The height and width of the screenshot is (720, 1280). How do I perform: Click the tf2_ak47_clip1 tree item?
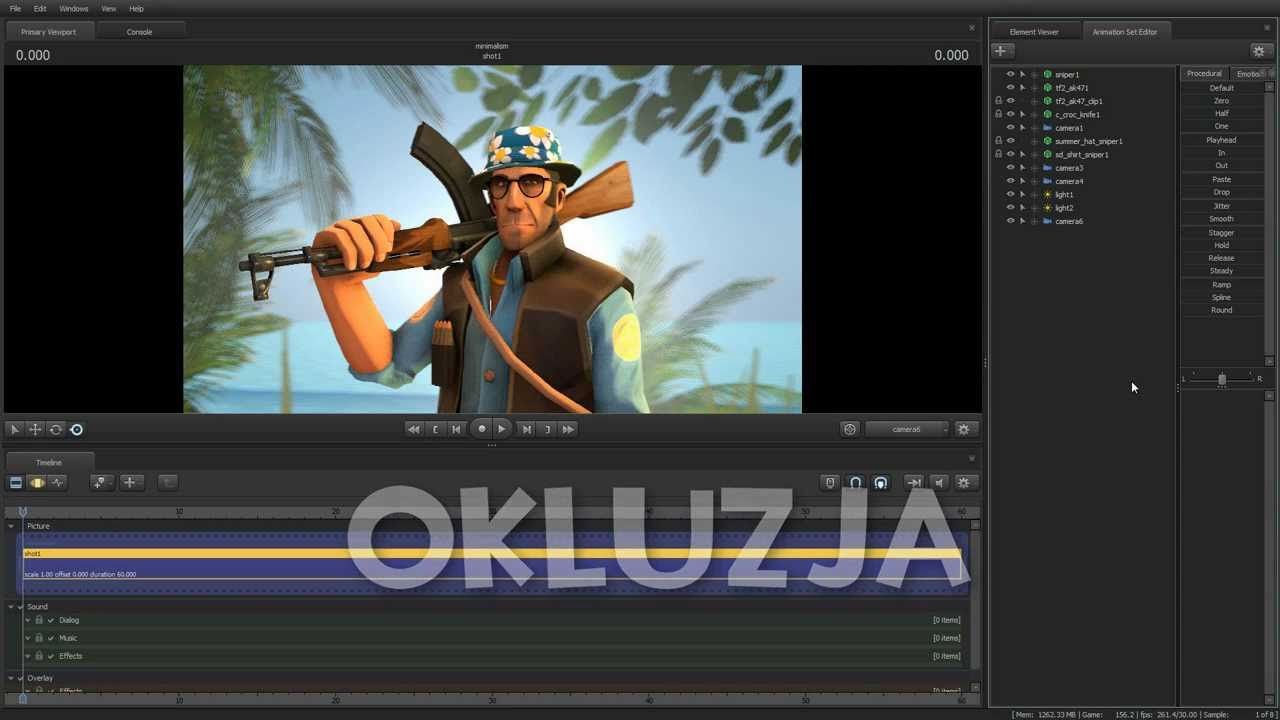[1079, 101]
